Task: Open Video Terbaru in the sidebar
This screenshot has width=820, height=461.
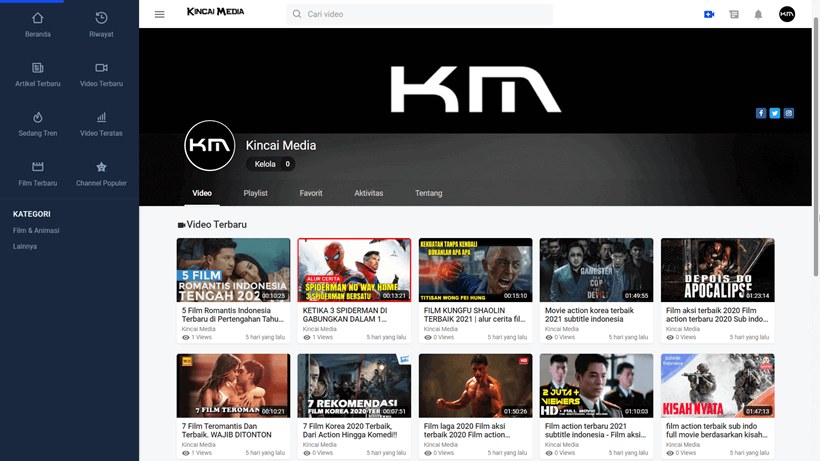Action: coord(101,74)
